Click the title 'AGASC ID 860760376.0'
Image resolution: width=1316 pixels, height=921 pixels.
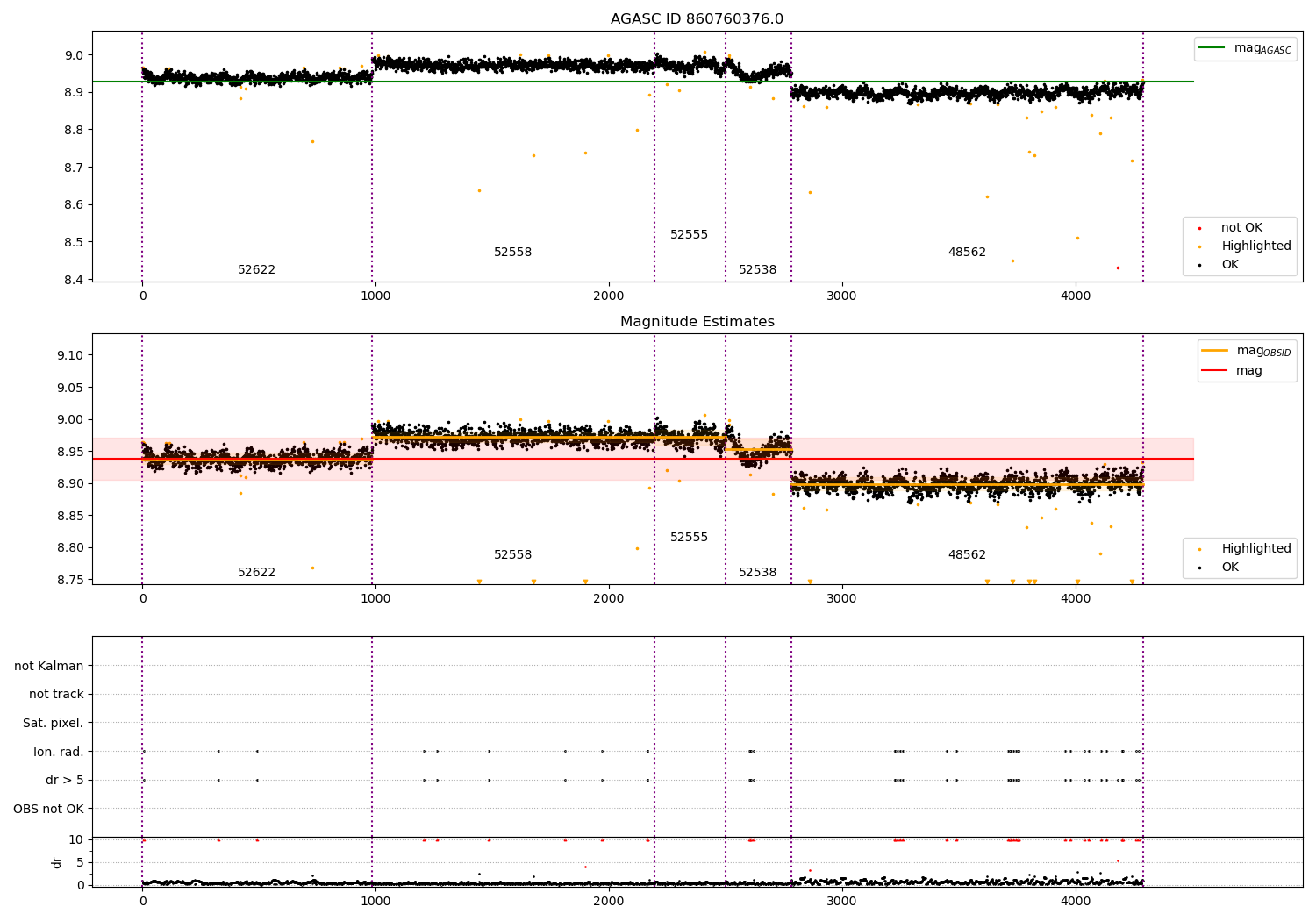click(697, 19)
